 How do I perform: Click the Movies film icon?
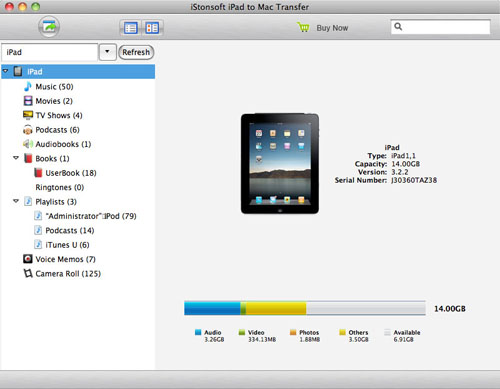coord(28,101)
